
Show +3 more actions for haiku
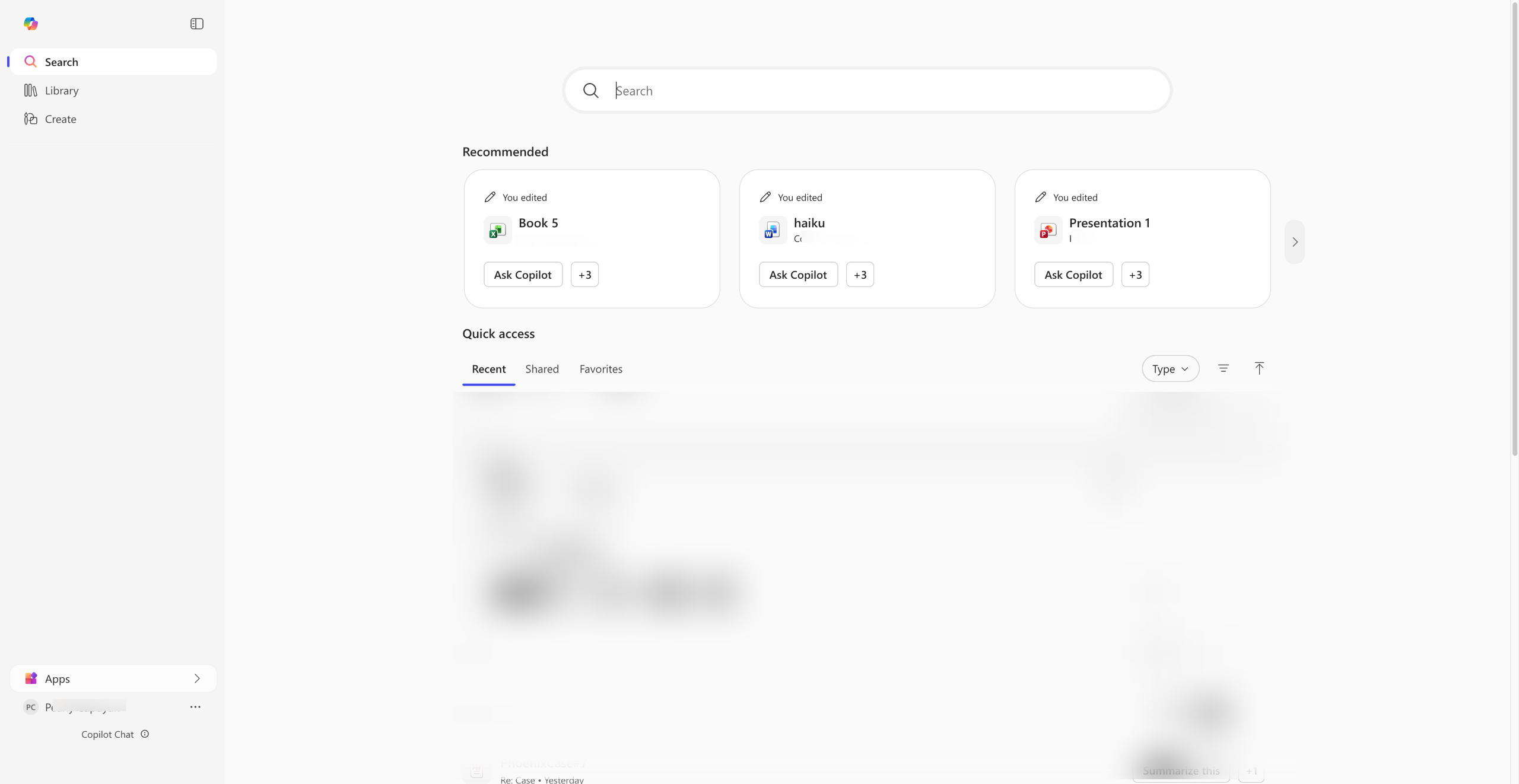860,275
